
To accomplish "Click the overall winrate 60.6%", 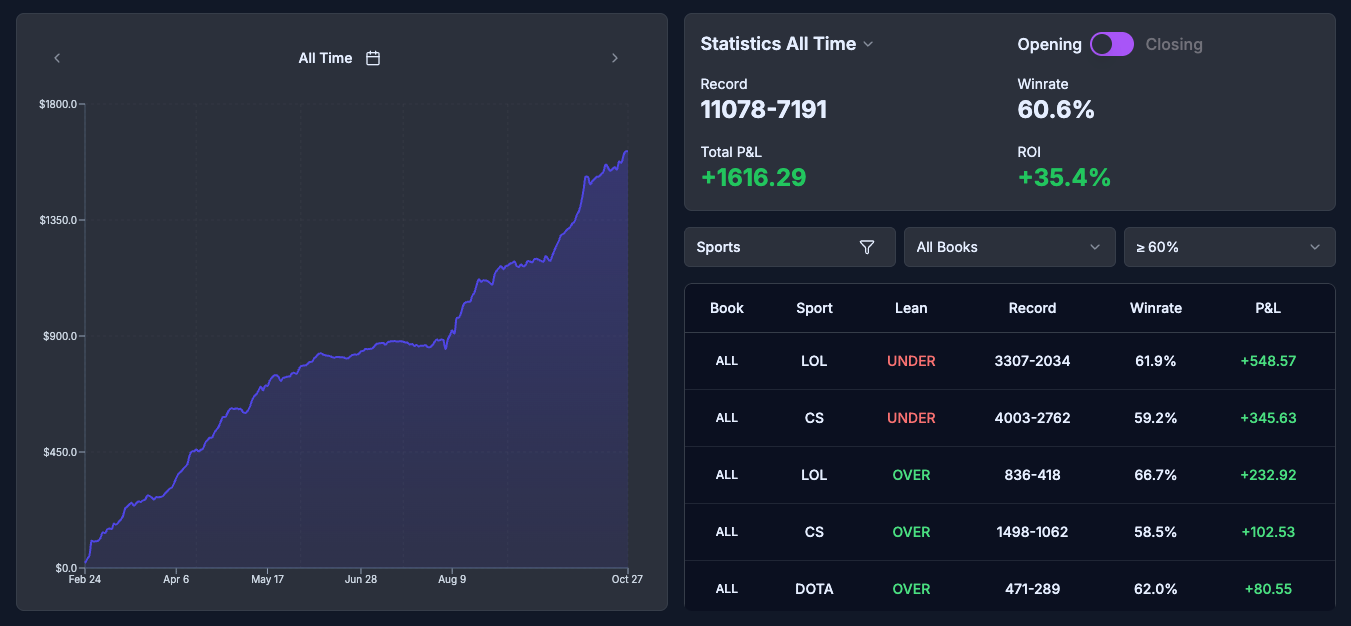I will (1056, 110).
